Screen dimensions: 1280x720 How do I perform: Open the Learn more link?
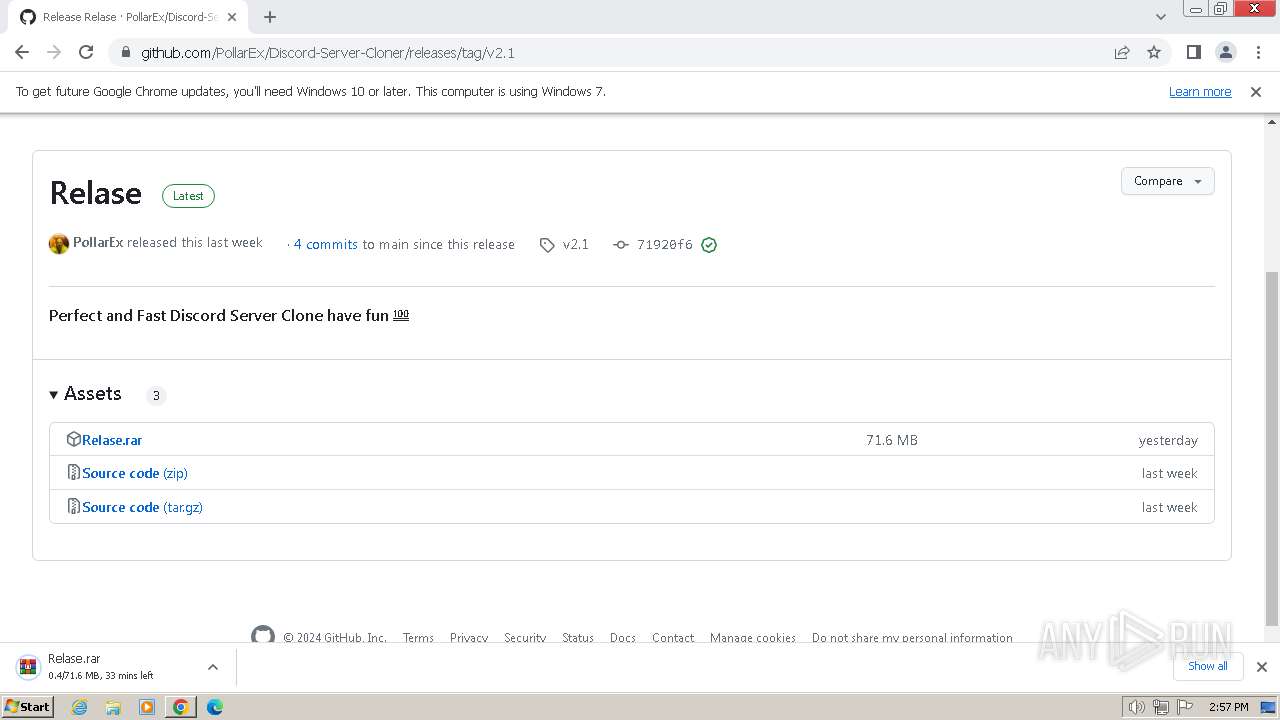coord(1200,91)
